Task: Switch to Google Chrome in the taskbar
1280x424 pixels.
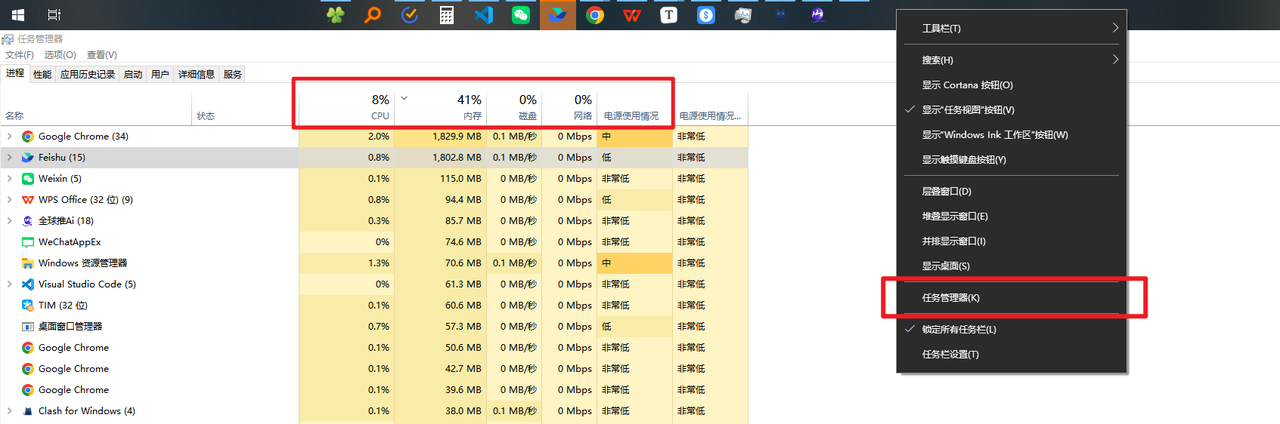Action: coord(595,15)
